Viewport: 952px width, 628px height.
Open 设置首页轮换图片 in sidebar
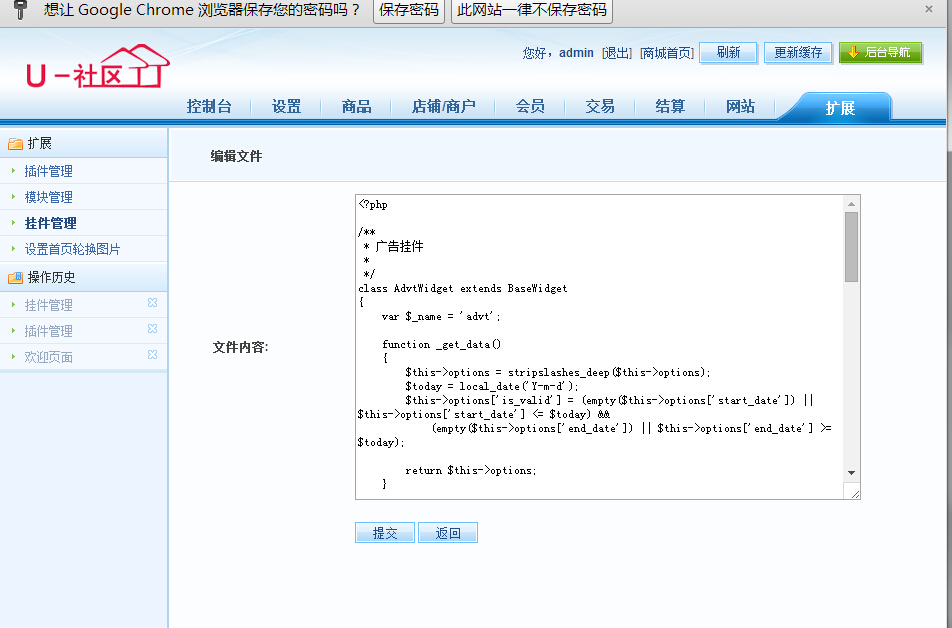tap(72, 249)
